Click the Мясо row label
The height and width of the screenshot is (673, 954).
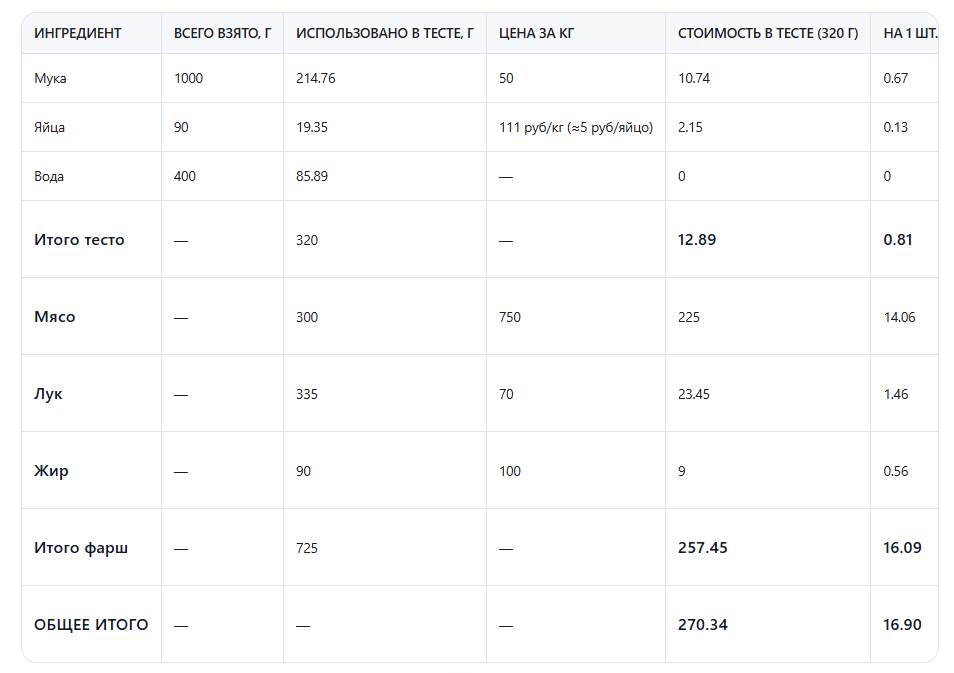click(x=55, y=317)
